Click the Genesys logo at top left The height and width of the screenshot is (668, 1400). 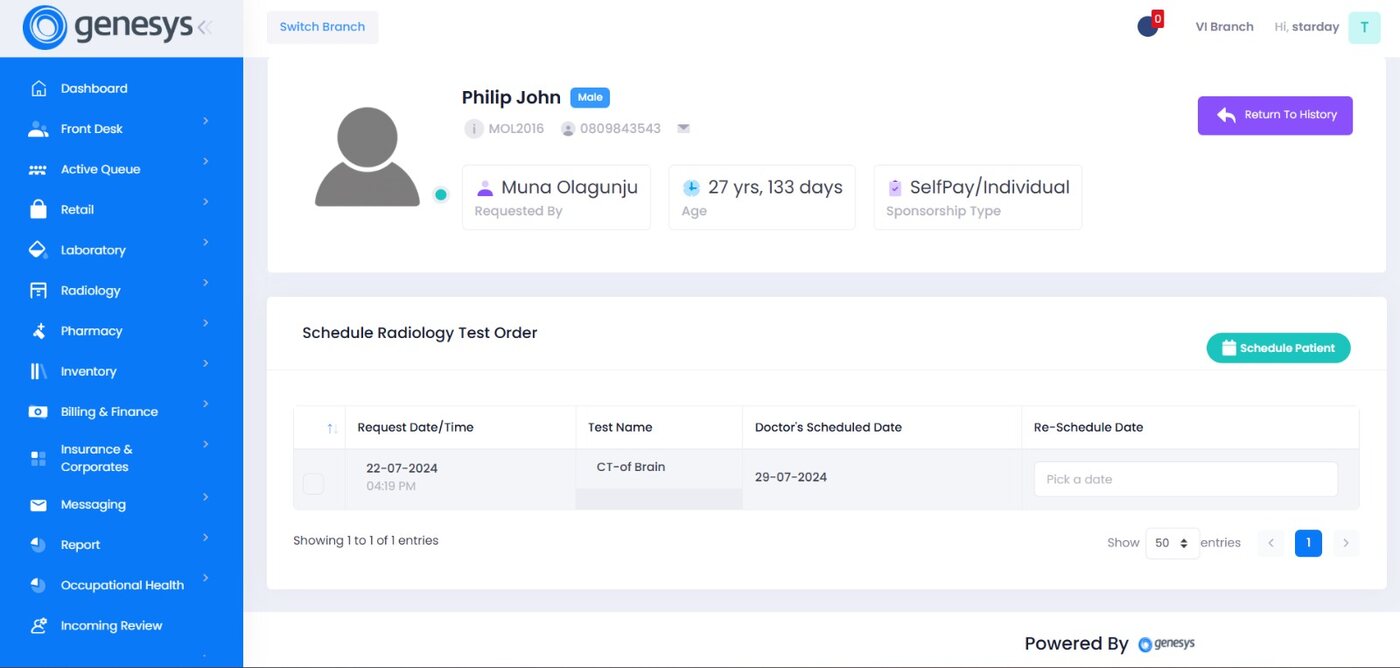(108, 28)
